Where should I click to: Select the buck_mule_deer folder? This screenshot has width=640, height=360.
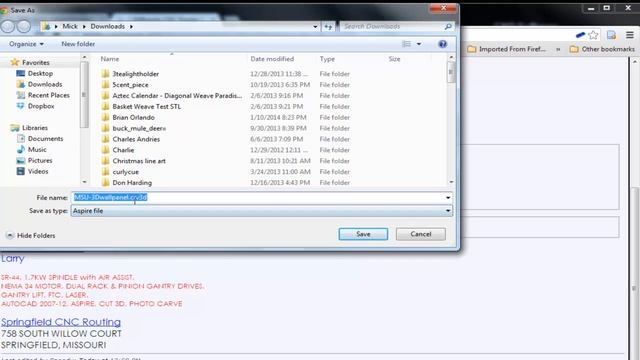(139, 128)
